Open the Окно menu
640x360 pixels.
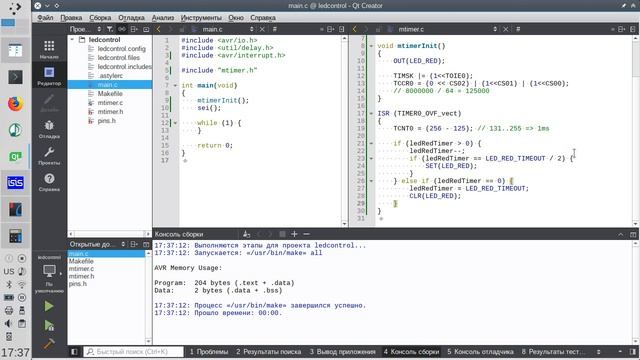236,18
